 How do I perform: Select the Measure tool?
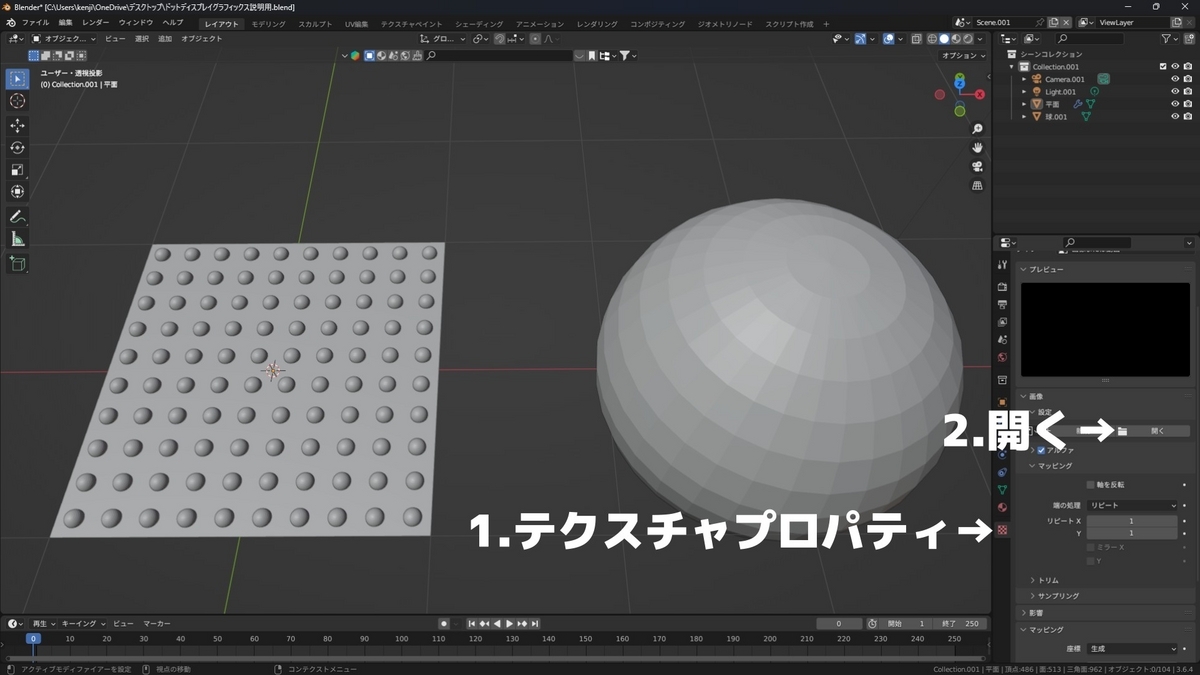pos(17,238)
